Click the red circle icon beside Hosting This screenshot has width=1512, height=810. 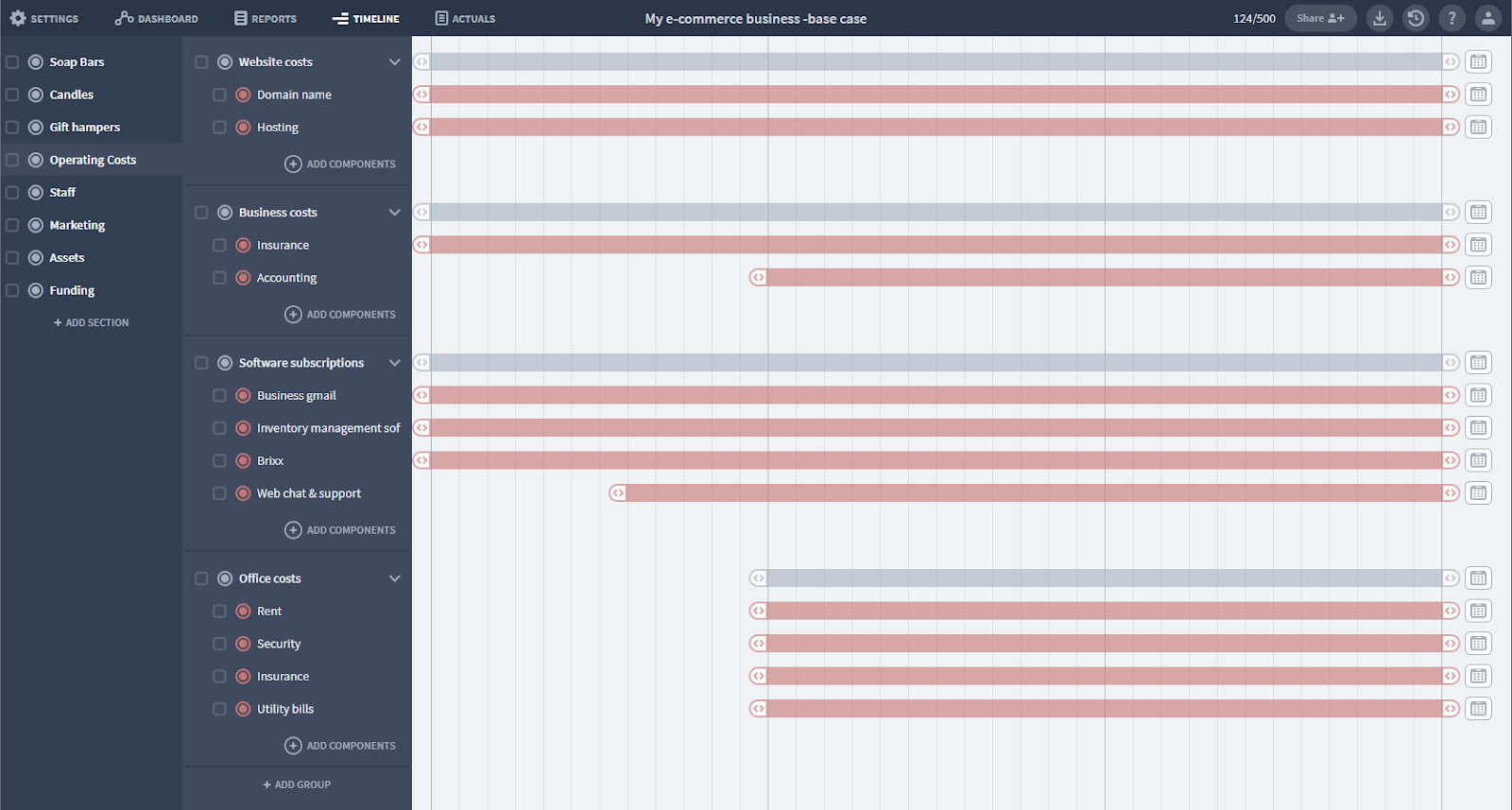click(x=243, y=127)
